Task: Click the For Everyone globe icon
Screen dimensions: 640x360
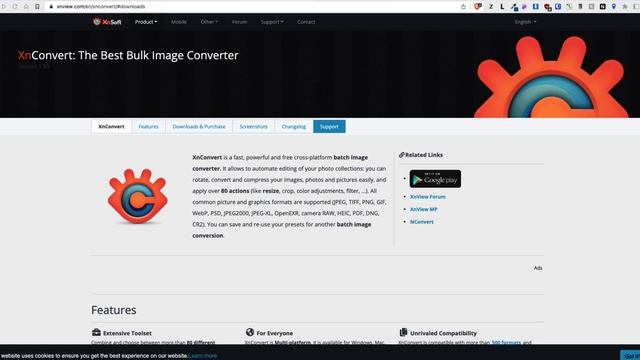Action: tap(250, 332)
